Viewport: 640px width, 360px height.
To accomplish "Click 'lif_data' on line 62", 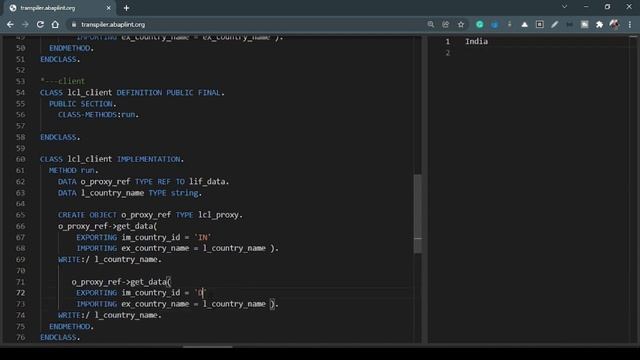I will click(x=207, y=181).
